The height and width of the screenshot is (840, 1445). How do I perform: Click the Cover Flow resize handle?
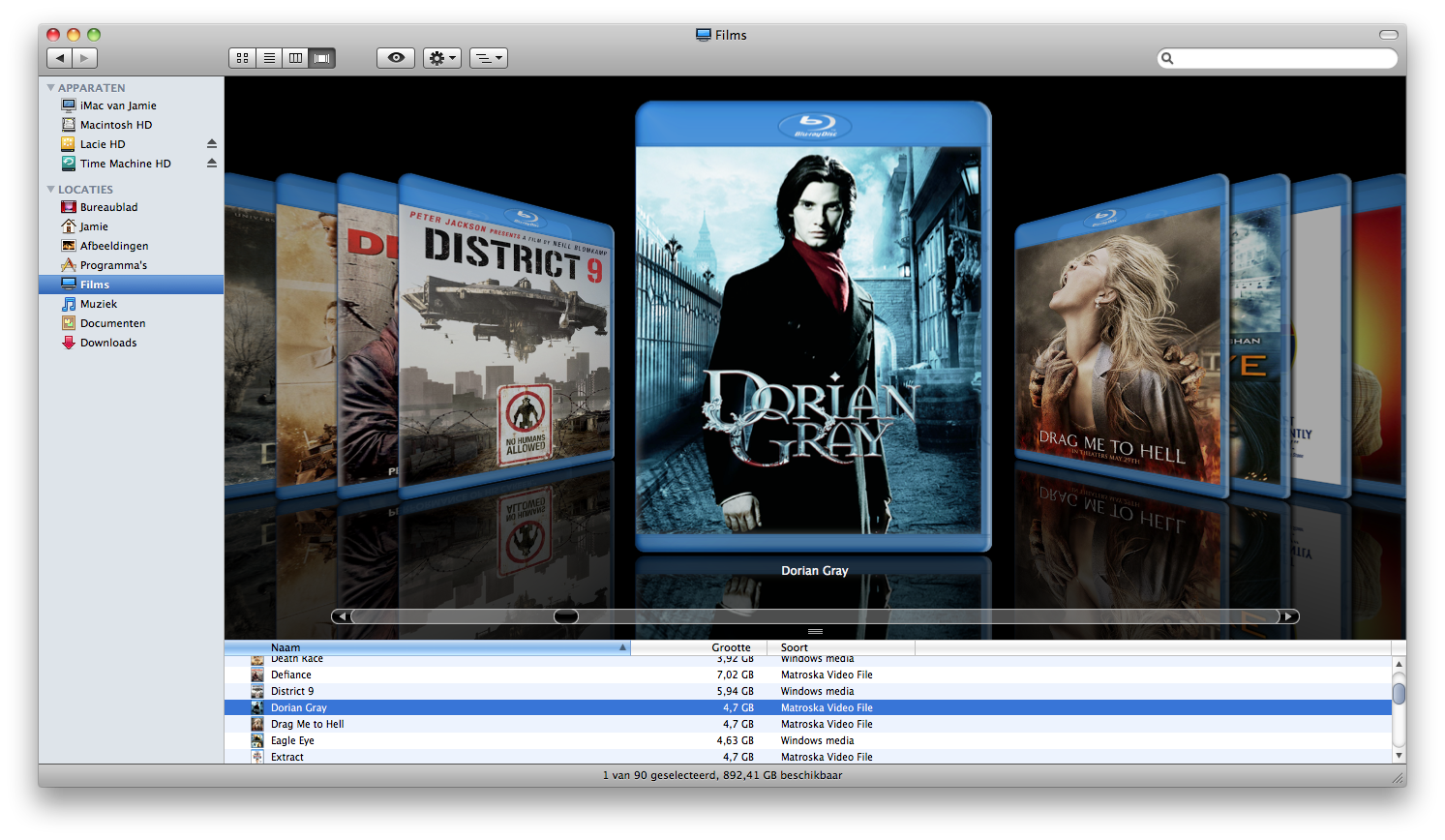click(815, 631)
